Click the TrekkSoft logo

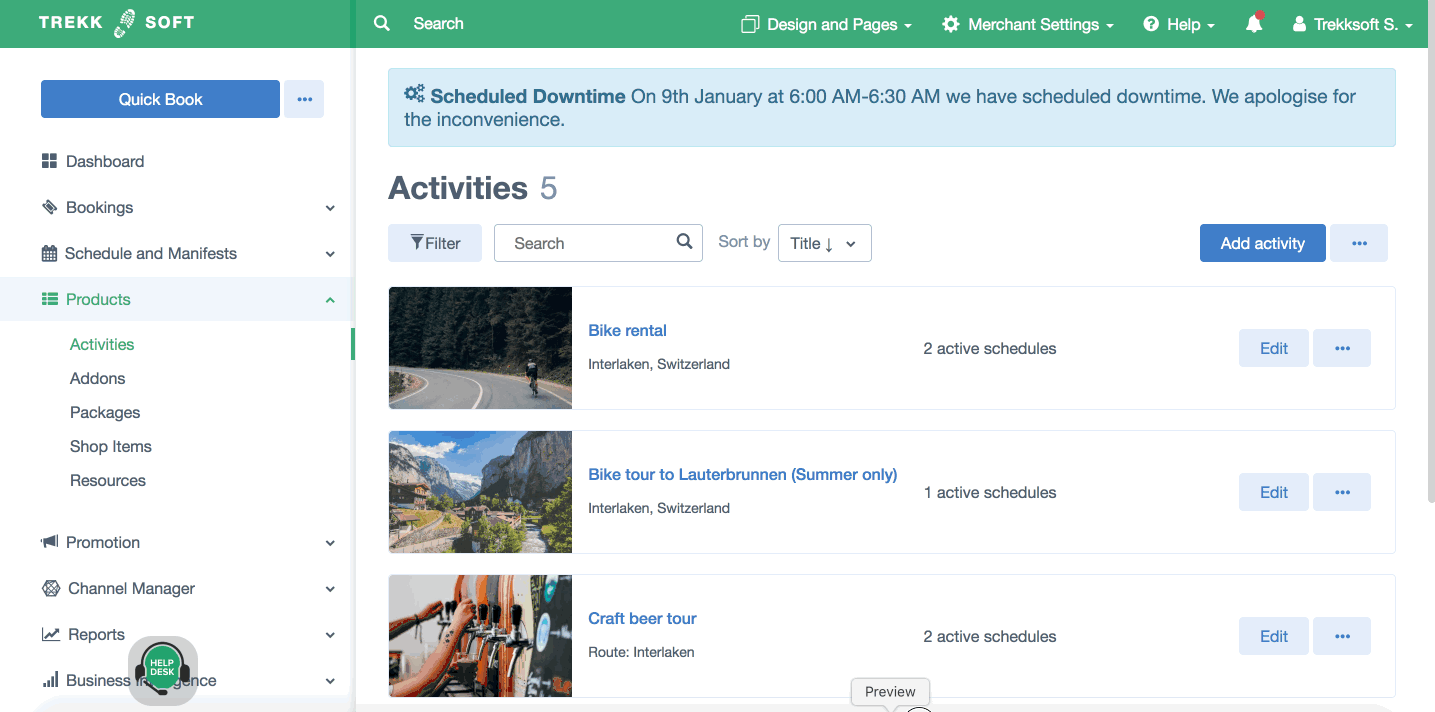tap(116, 23)
